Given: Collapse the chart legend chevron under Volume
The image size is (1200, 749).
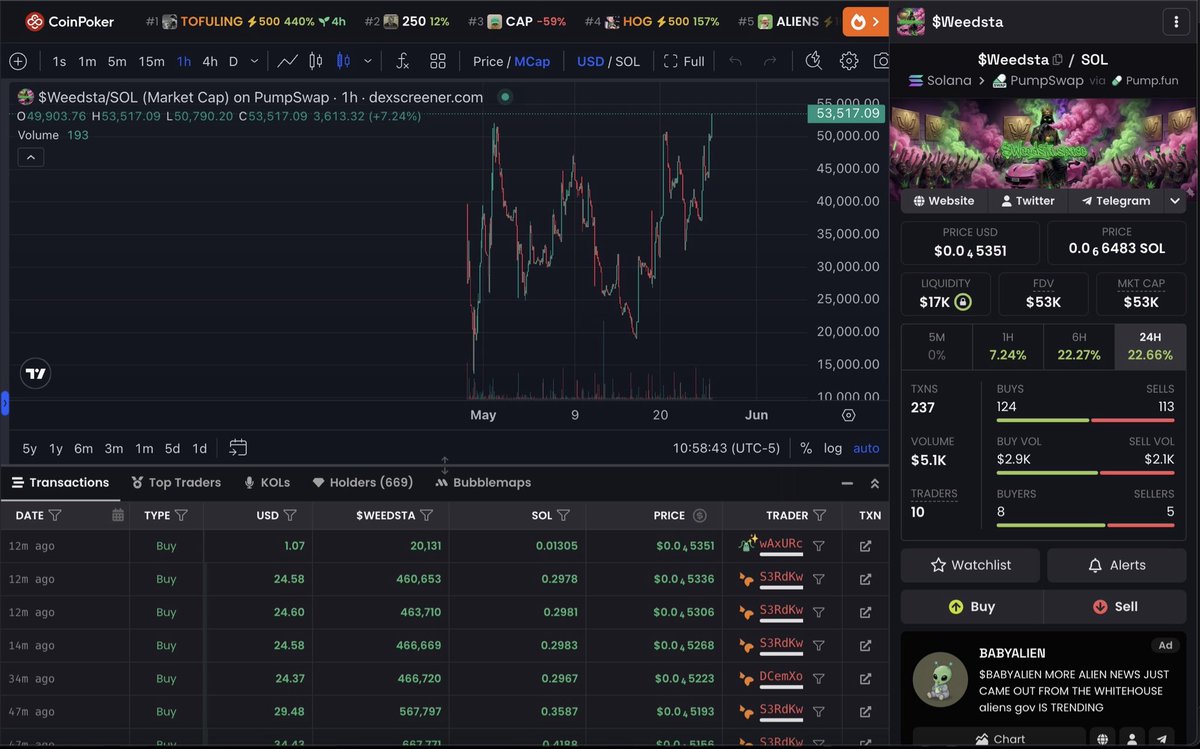Looking at the screenshot, I should point(30,157).
